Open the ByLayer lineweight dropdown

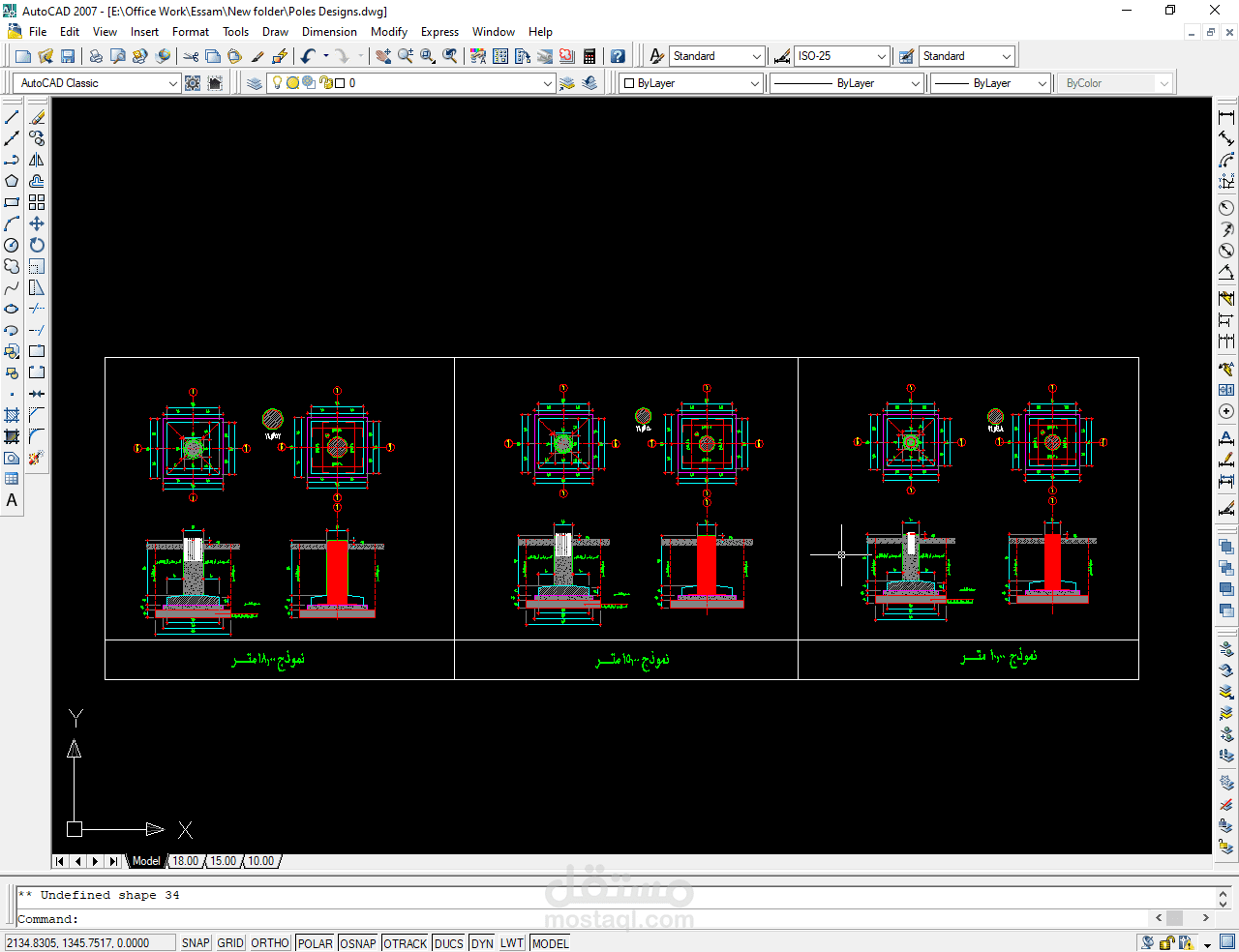990,83
